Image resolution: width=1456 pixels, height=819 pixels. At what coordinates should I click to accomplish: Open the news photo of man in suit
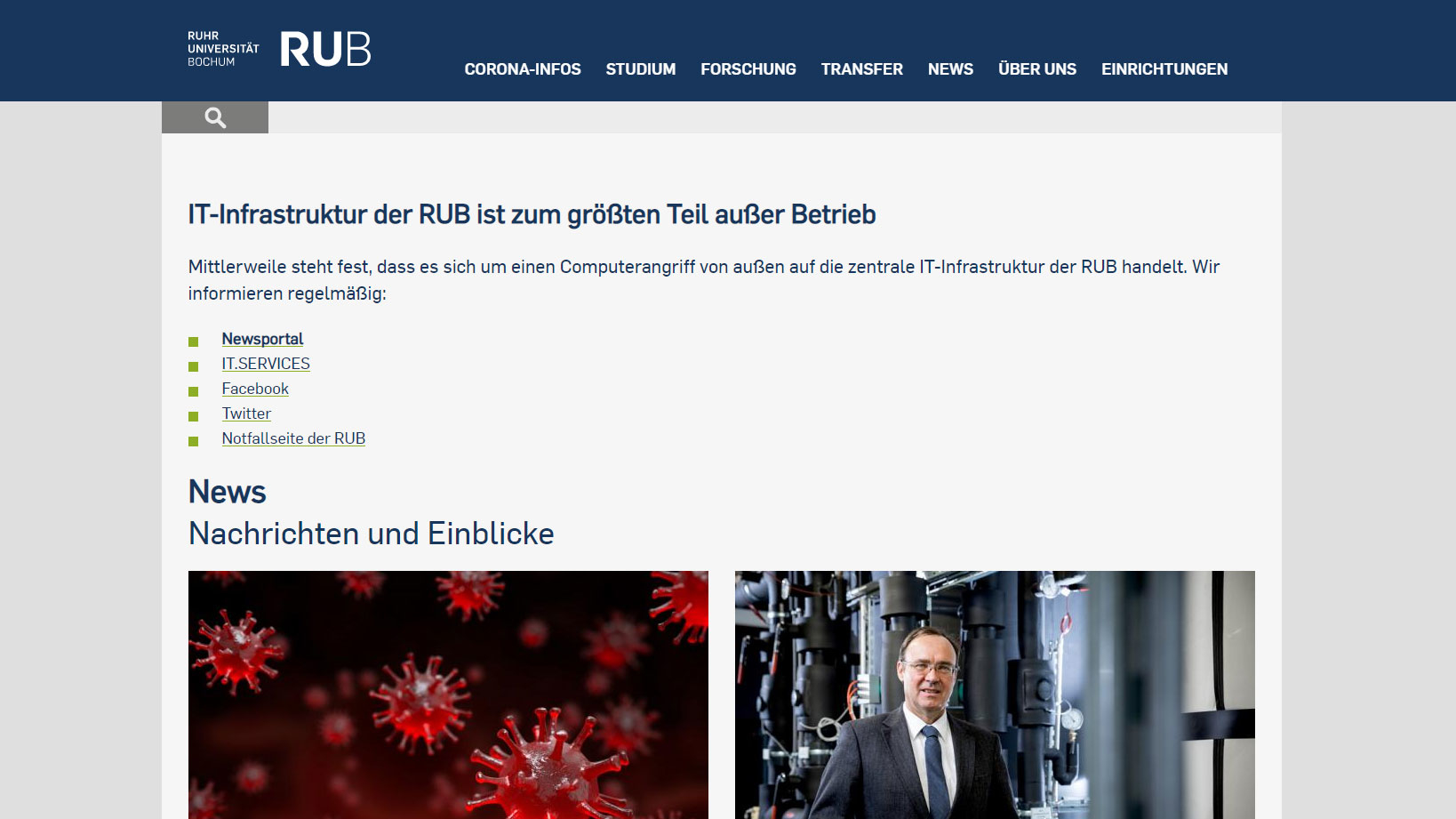click(x=995, y=695)
